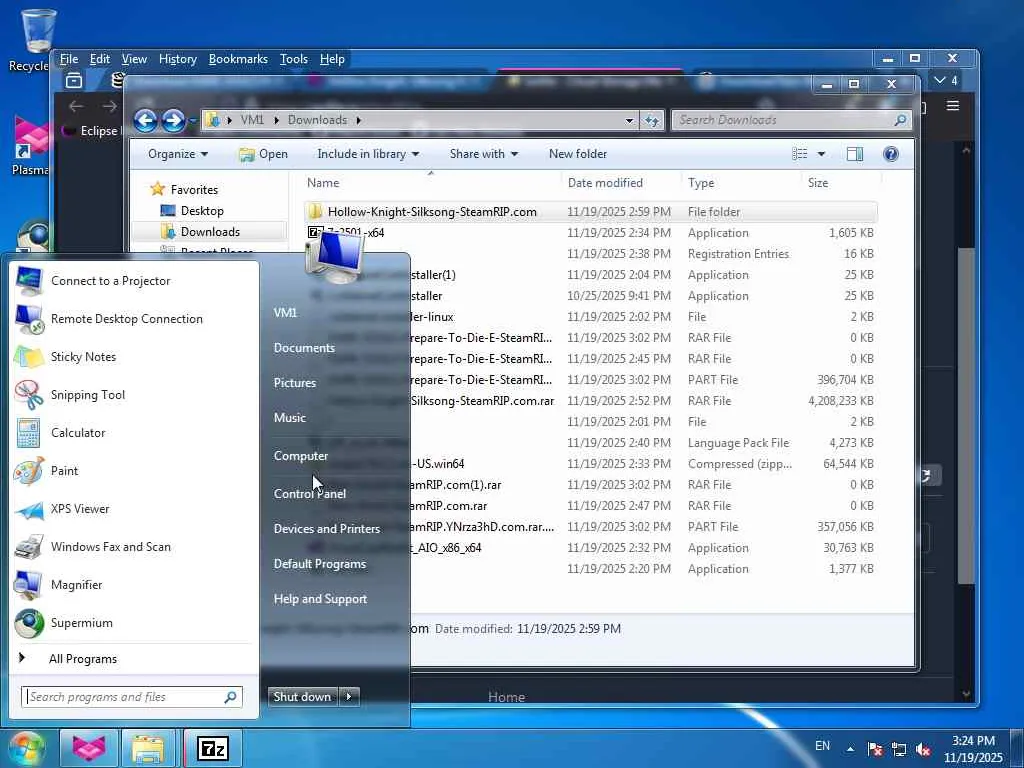This screenshot has height=768, width=1024.
Task: Open the view options dropdown arrow
Action: tap(821, 153)
